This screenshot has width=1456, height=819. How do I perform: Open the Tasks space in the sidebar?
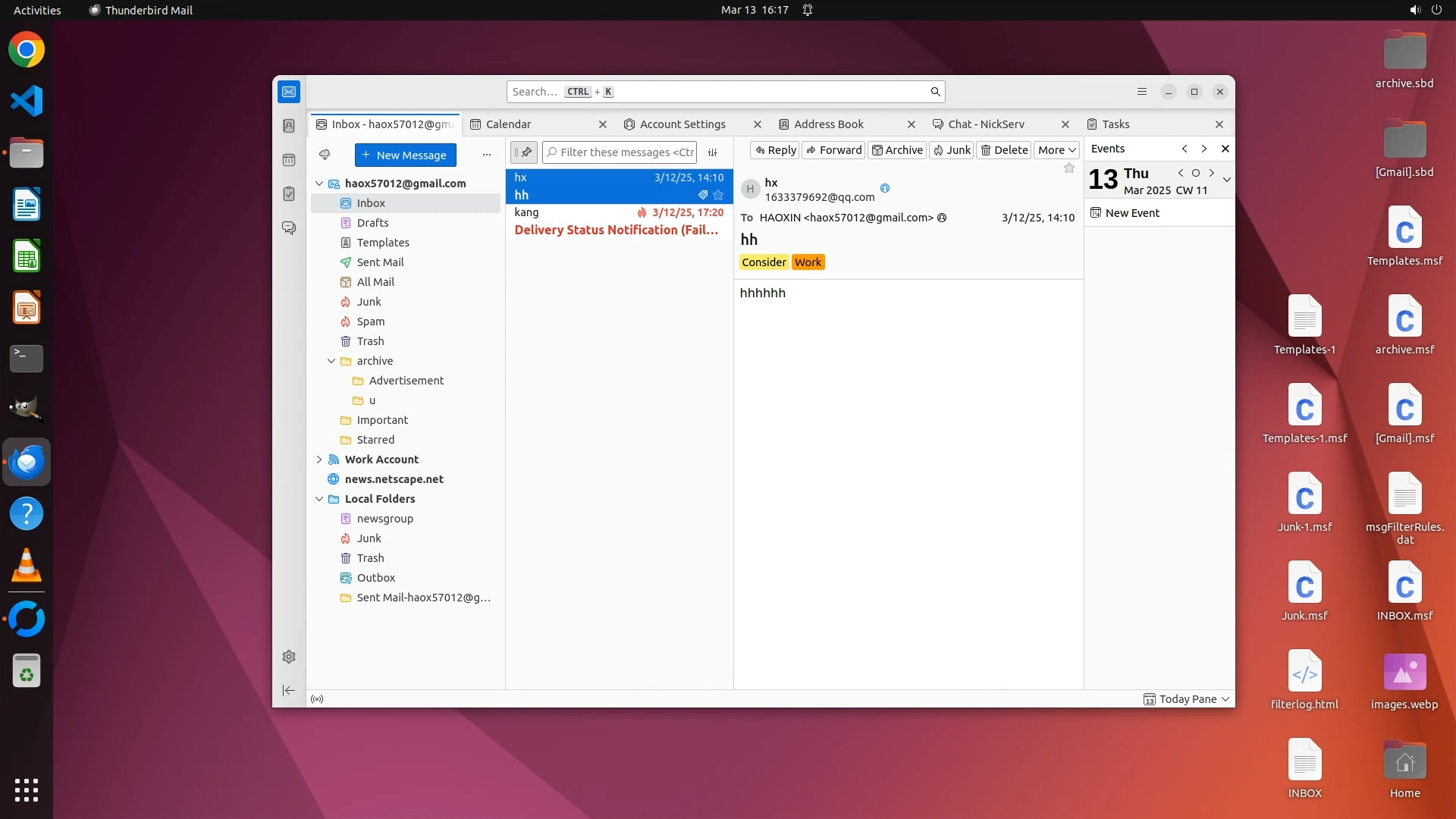(289, 194)
